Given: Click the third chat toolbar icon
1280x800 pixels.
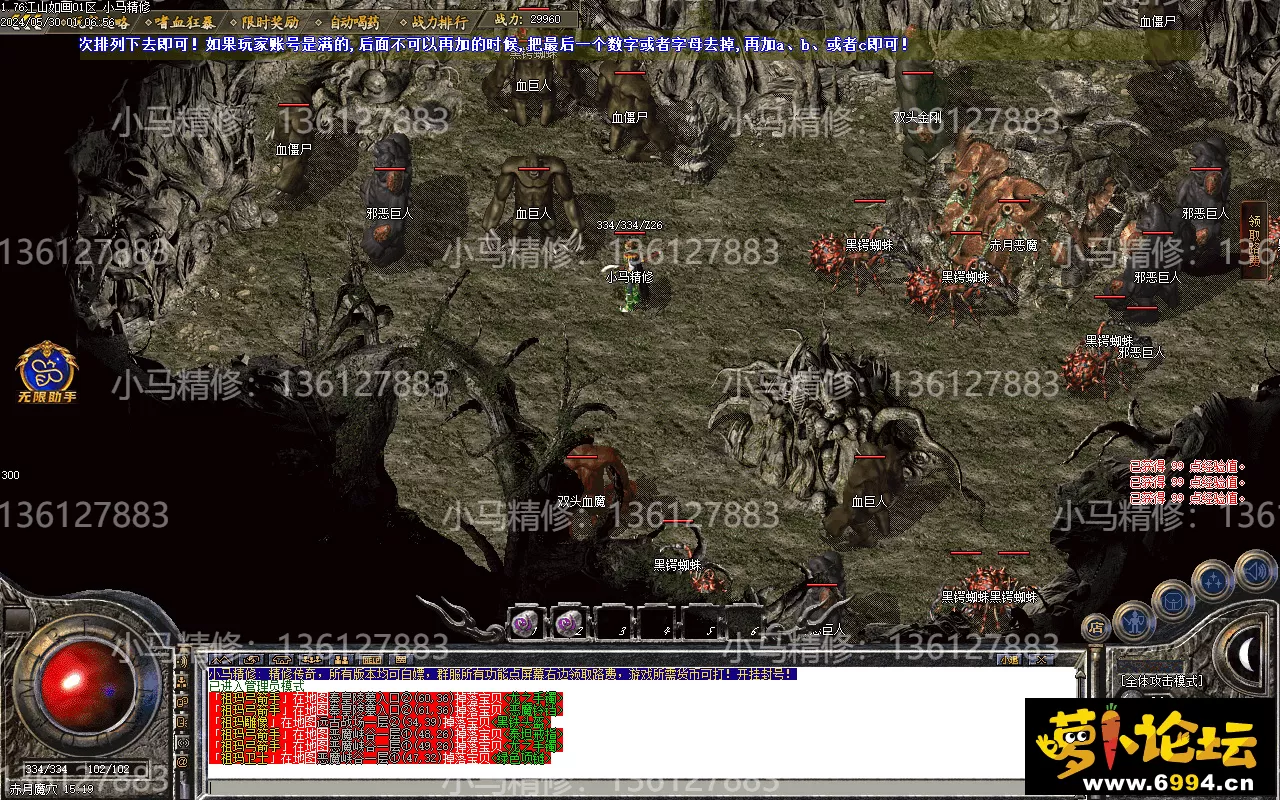Looking at the screenshot, I should point(281,660).
